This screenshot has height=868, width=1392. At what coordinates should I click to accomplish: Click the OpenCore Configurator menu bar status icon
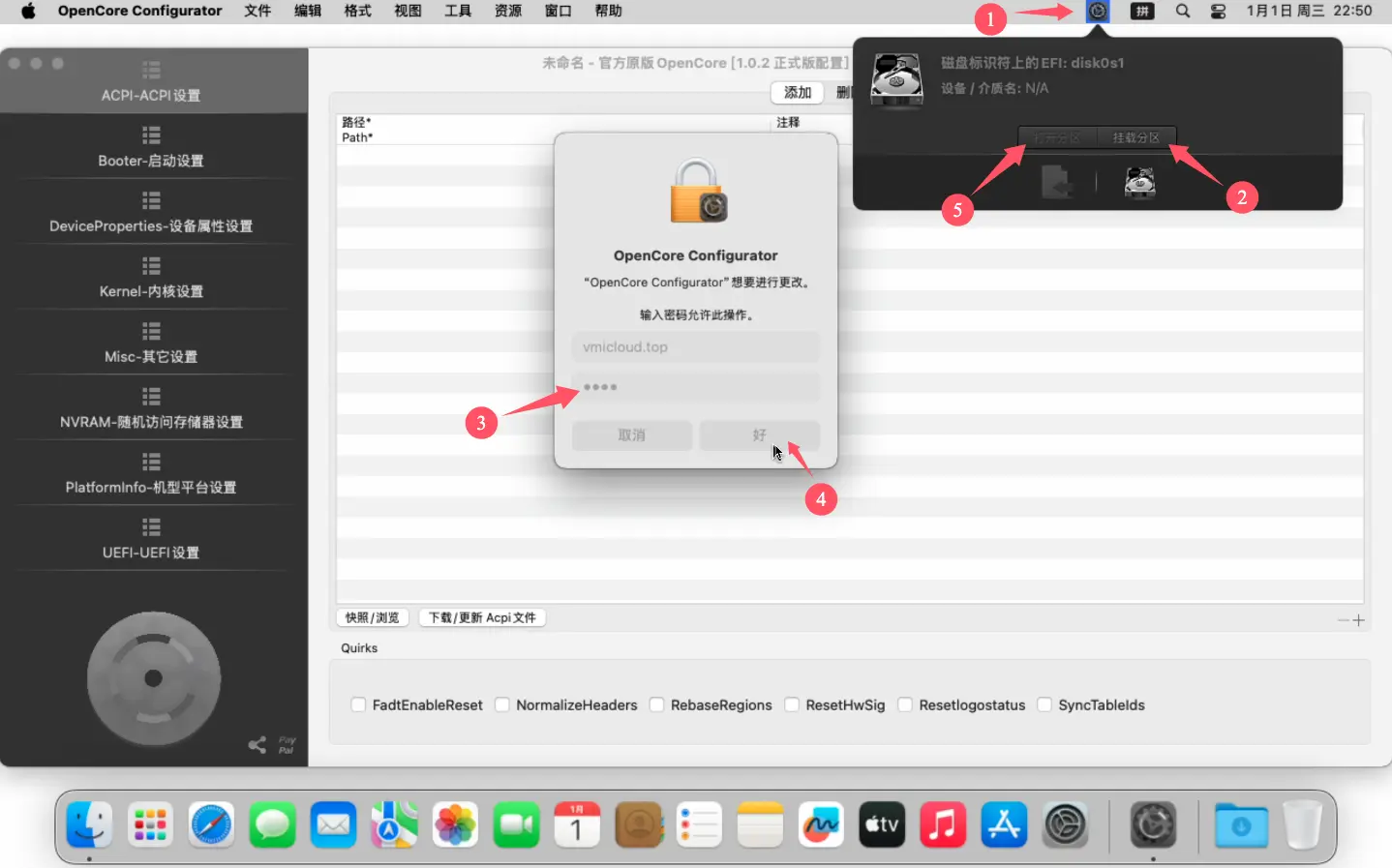pyautogui.click(x=1098, y=11)
